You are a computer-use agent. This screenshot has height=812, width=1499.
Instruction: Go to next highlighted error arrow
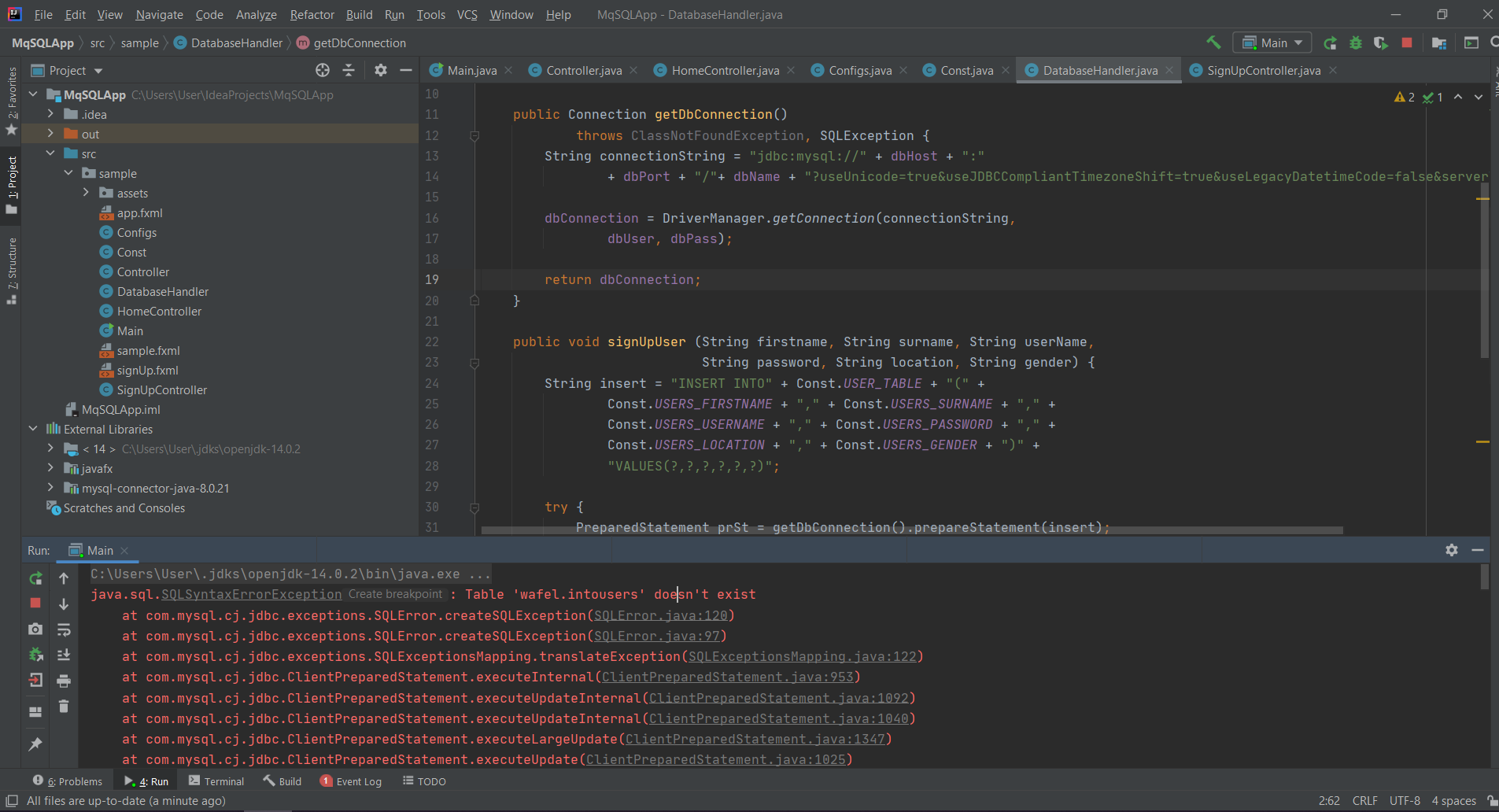click(1479, 97)
